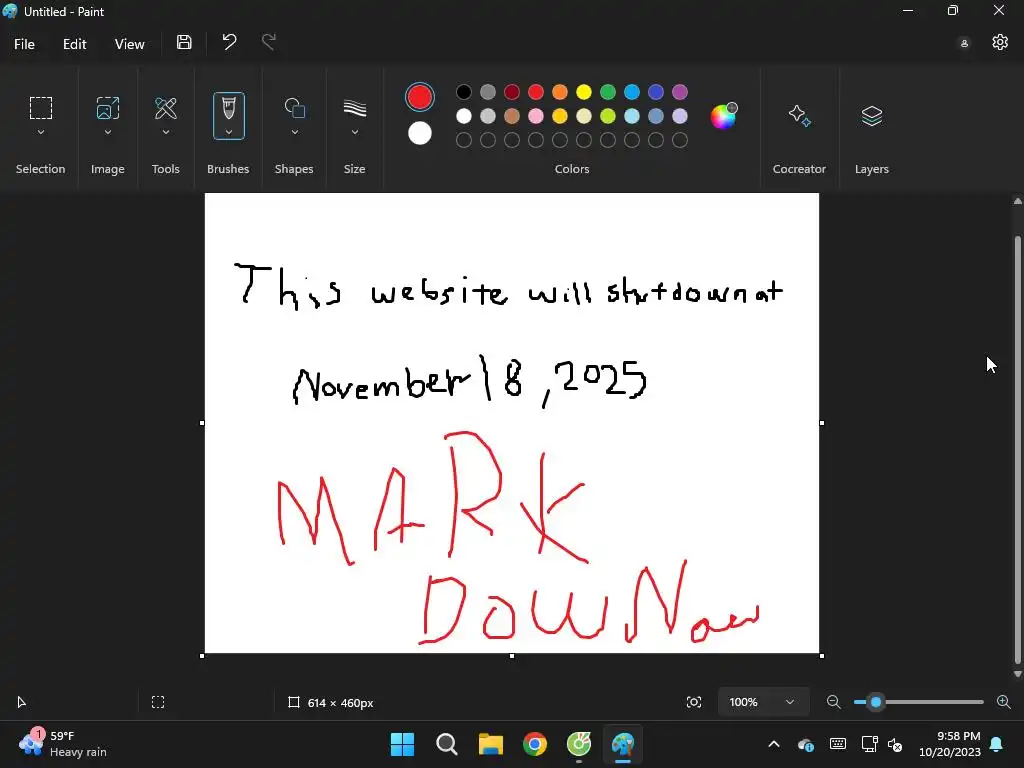Screen dimensions: 1024x768
Task: Open Paint settings gear icon
Action: [x=1000, y=42]
